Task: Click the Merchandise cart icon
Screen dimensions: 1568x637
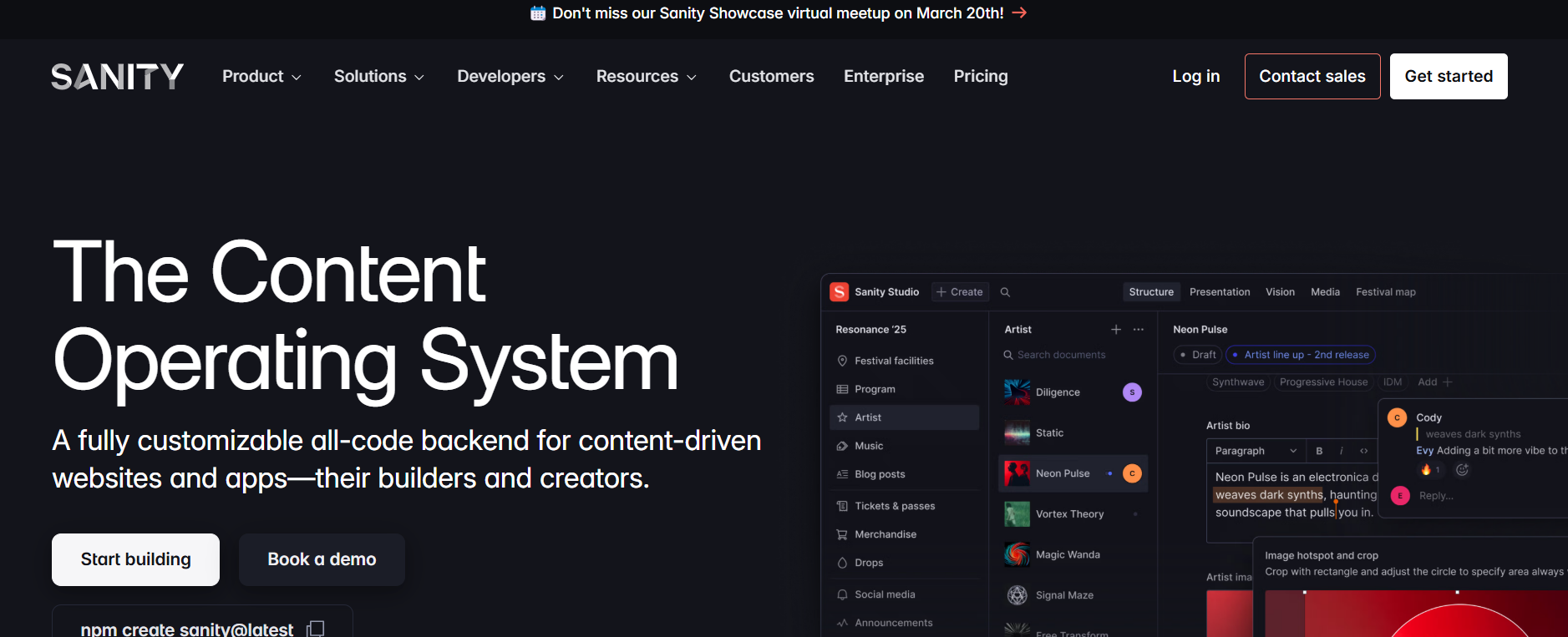Action: click(842, 534)
